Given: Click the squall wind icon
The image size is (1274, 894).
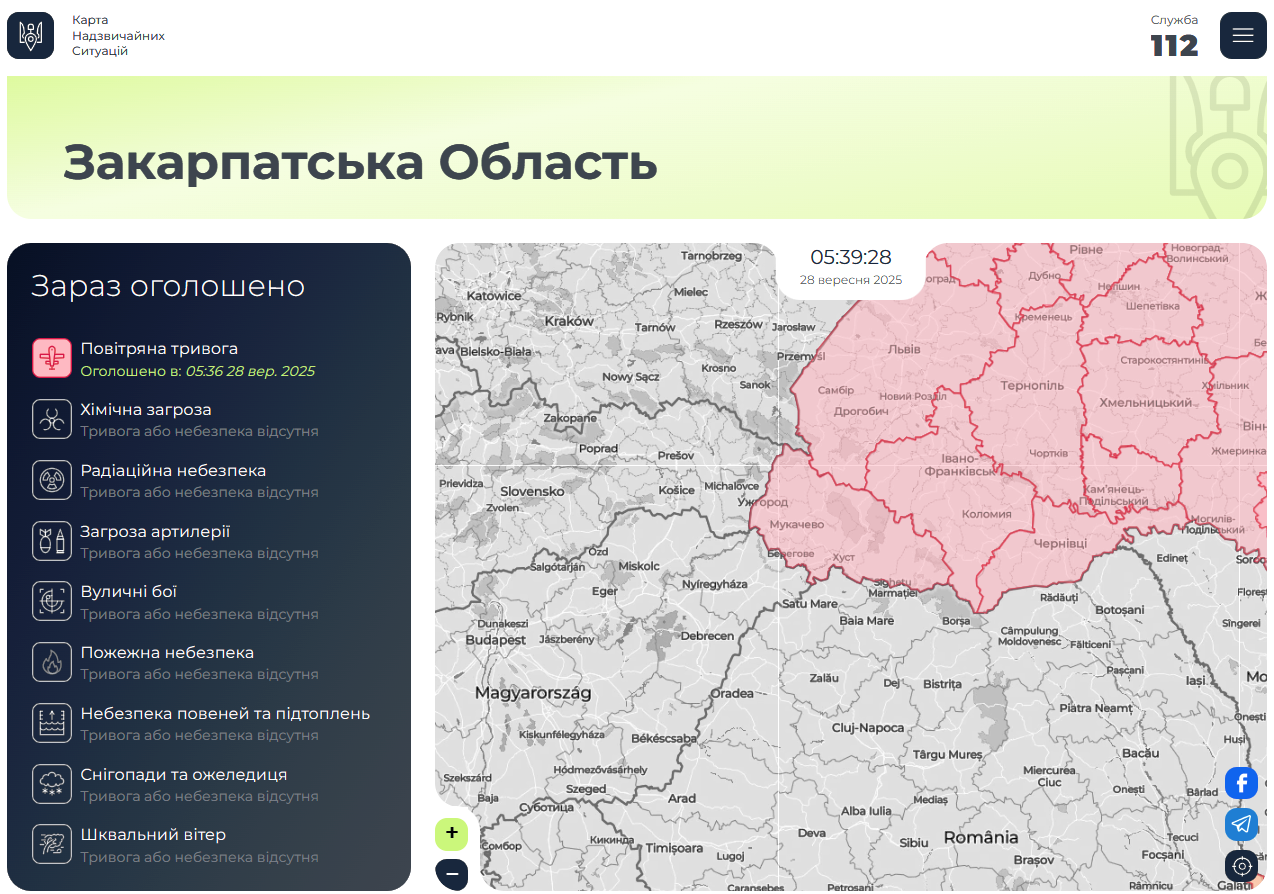Looking at the screenshot, I should tap(52, 844).
